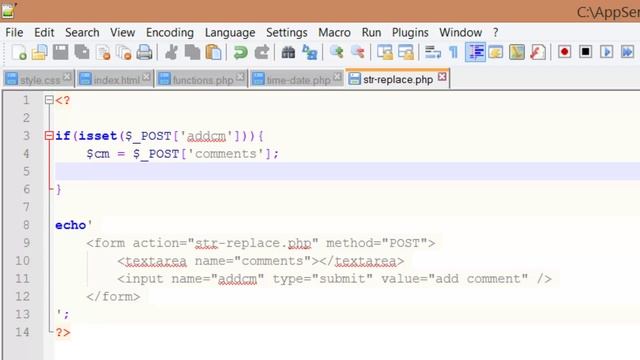Click line number 8 in the margin
The height and width of the screenshot is (360, 640).
coord(26,225)
